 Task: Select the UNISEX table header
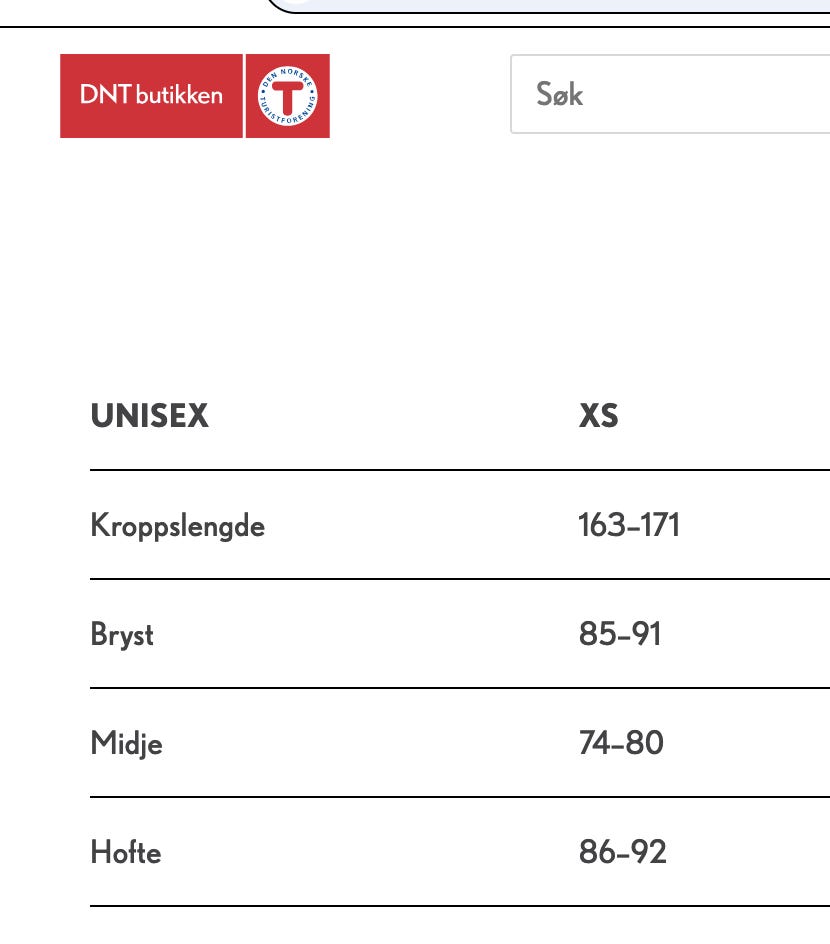tap(149, 415)
